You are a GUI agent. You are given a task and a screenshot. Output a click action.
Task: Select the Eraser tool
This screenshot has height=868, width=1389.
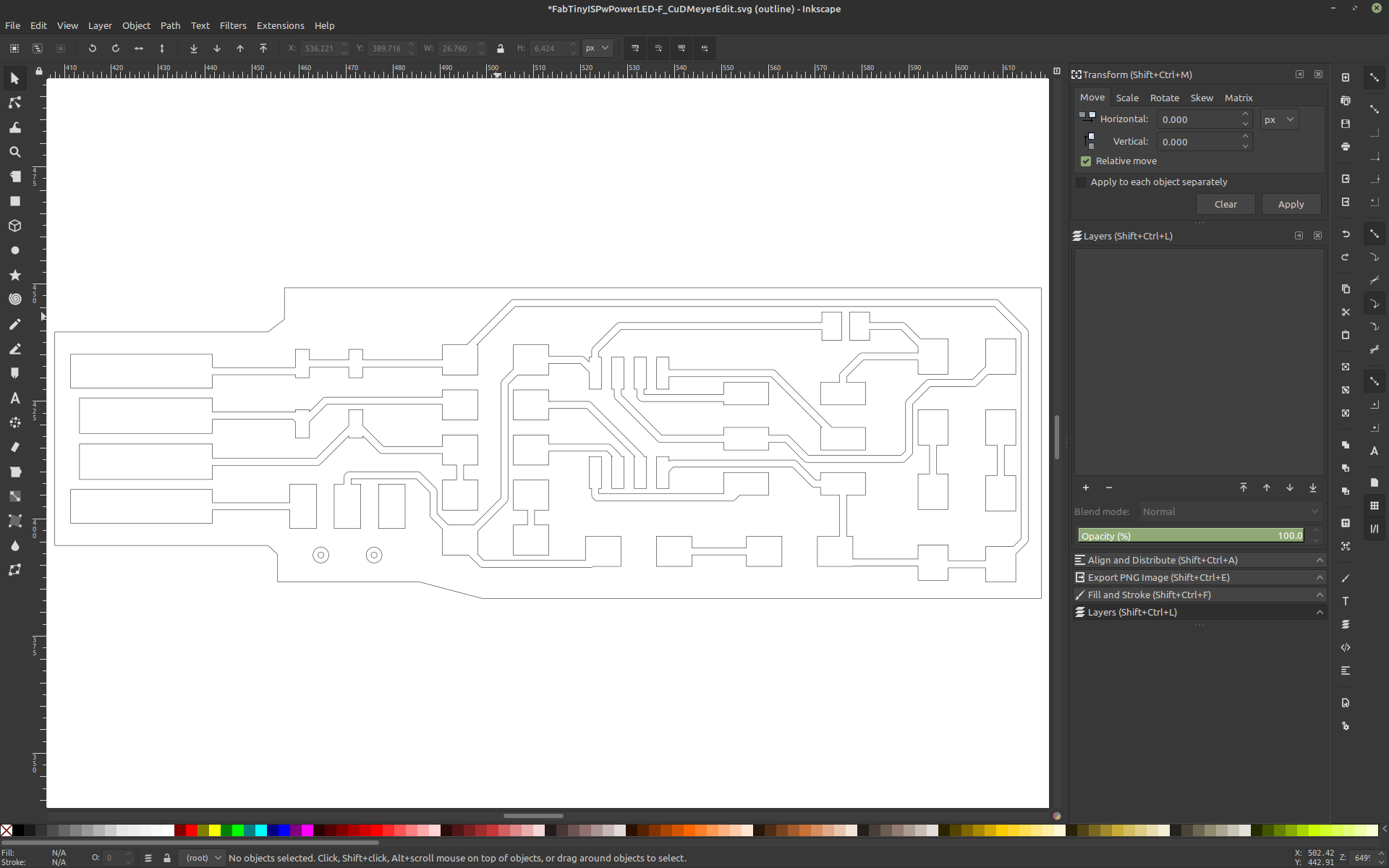point(14,447)
